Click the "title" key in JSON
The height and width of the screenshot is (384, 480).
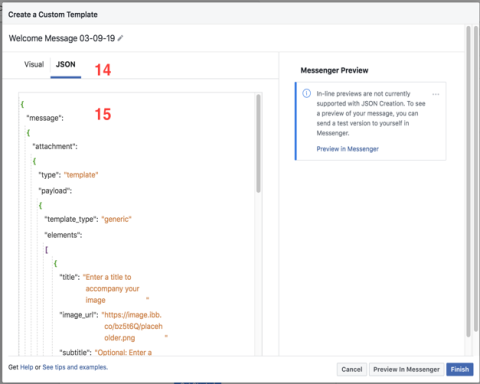click(x=70, y=277)
